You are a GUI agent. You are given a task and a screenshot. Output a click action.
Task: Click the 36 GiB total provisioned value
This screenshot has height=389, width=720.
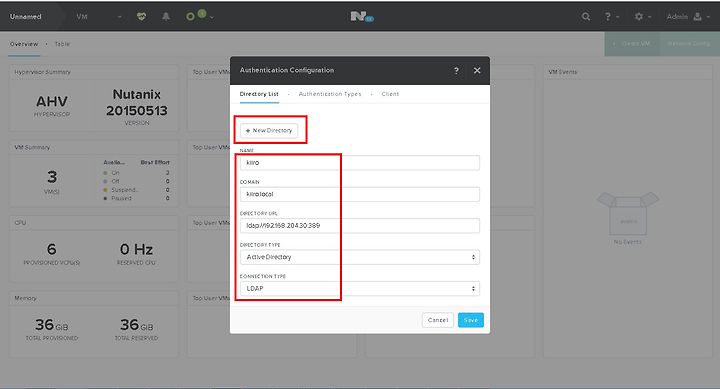click(x=51, y=325)
